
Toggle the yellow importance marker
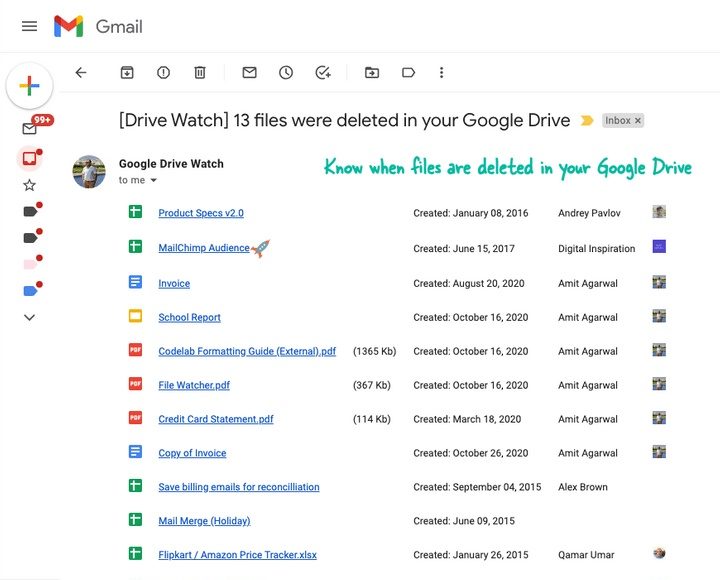[587, 121]
